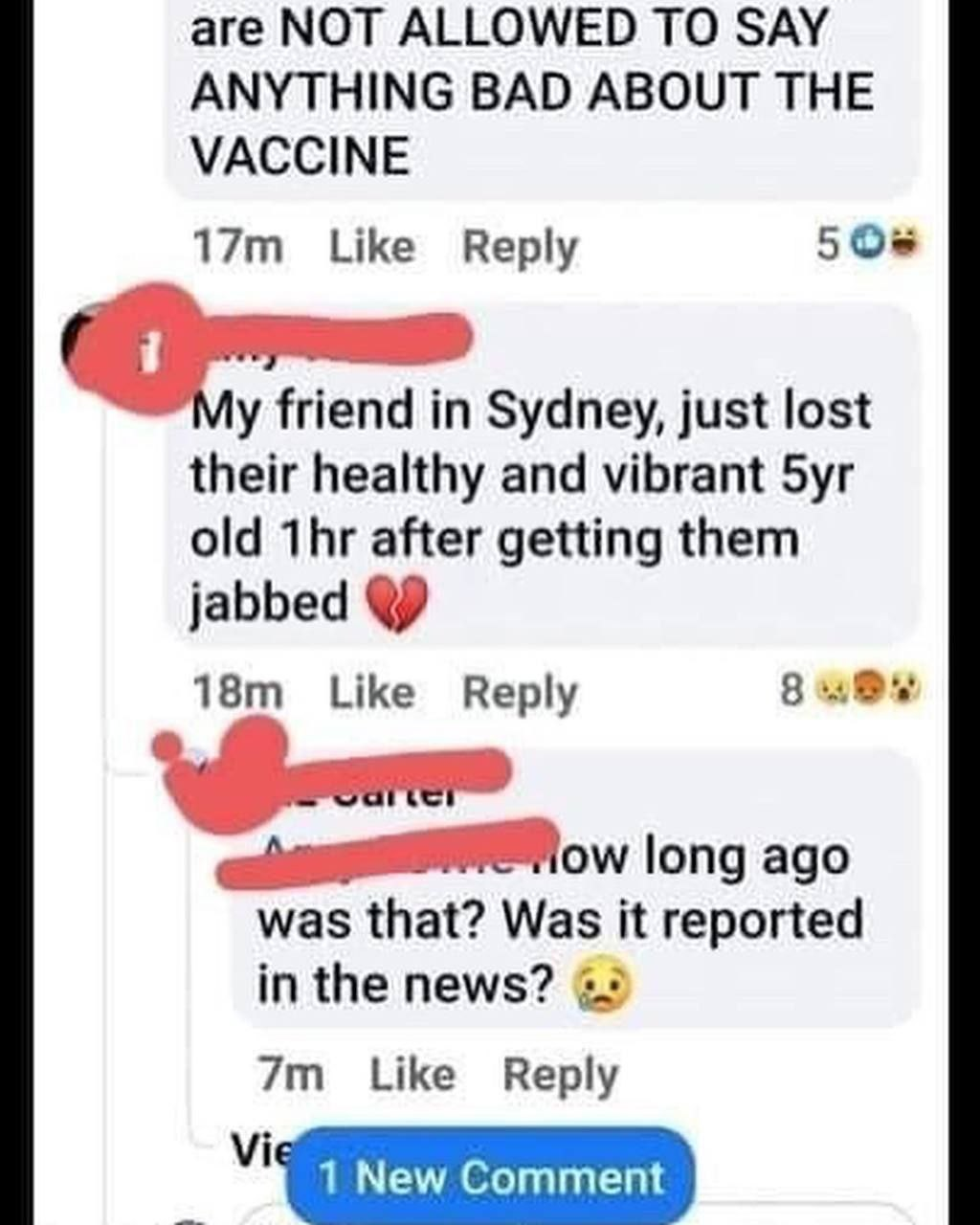
Task: Reply to the 17m-old vaccine comment
Action: pyautogui.click(x=521, y=248)
